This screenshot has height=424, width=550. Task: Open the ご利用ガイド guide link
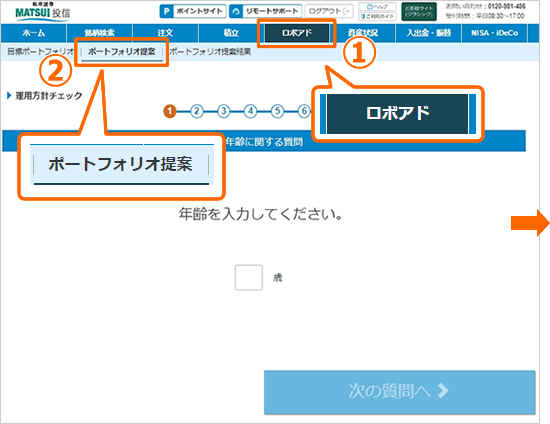tap(377, 16)
